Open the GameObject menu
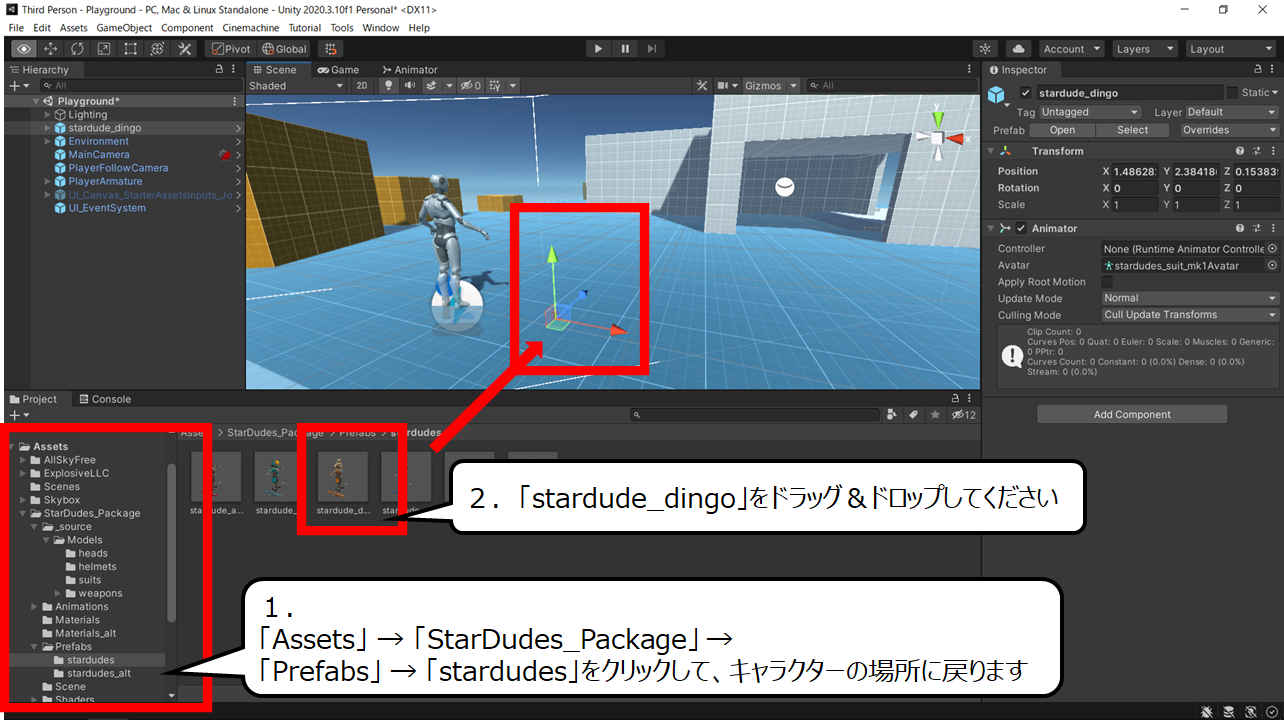Image resolution: width=1284 pixels, height=720 pixels. point(124,28)
